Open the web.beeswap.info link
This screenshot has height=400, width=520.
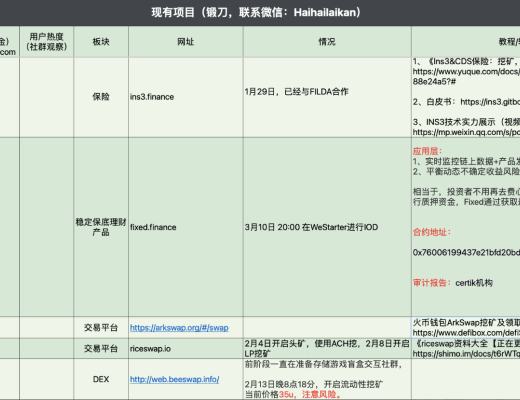pos(175,379)
